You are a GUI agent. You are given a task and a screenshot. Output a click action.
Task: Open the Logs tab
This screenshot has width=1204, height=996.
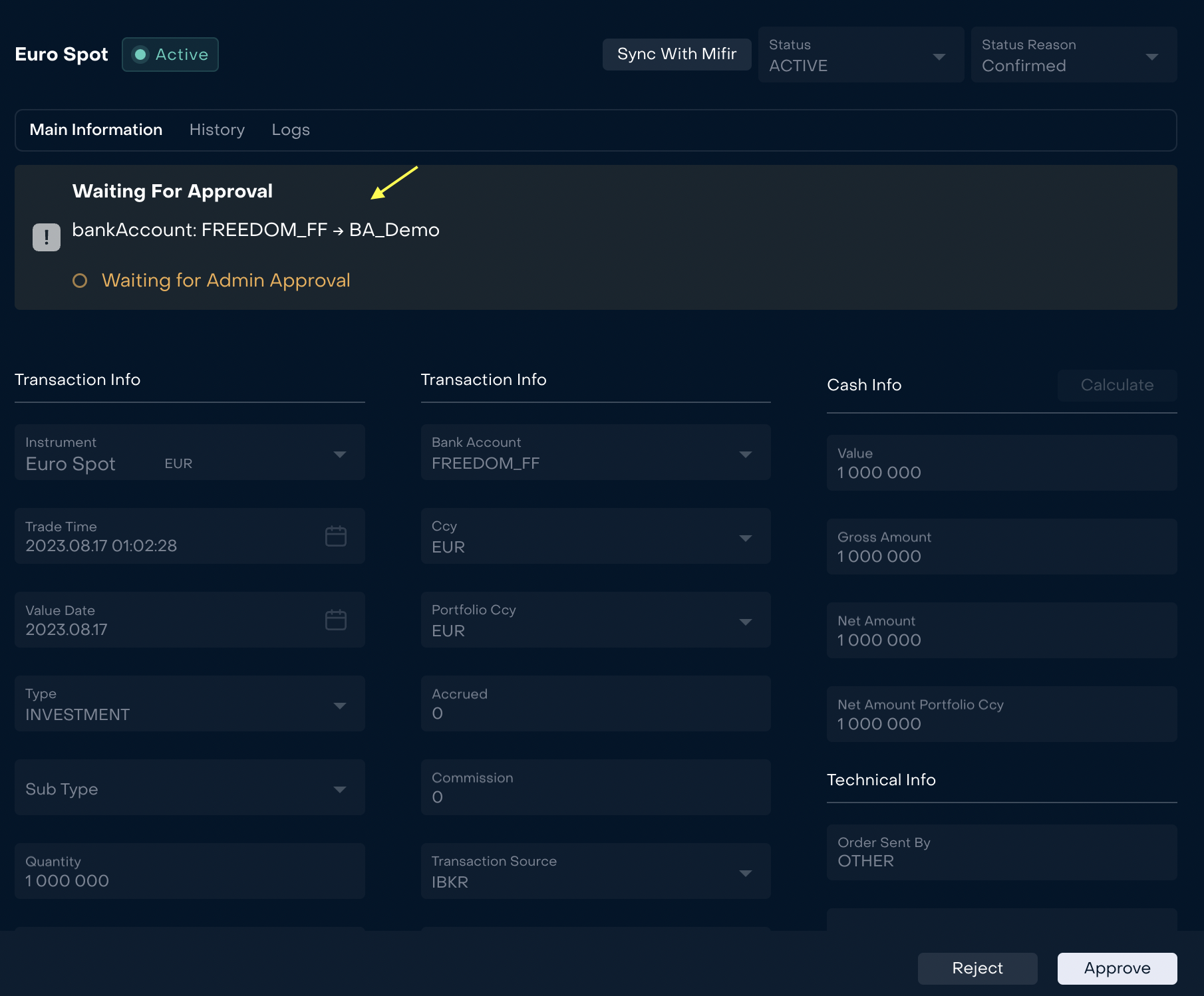(x=291, y=130)
